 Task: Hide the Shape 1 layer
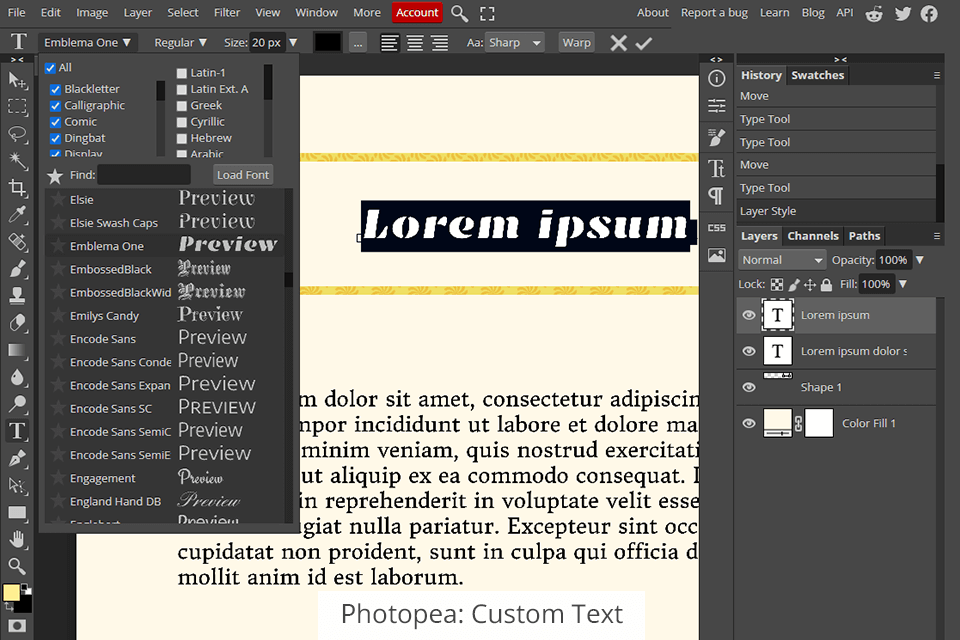coord(748,387)
